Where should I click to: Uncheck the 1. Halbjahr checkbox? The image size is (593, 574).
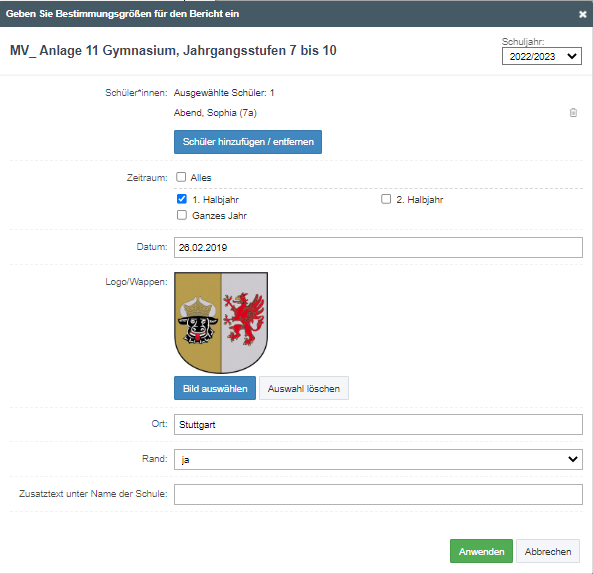pyautogui.click(x=182, y=199)
